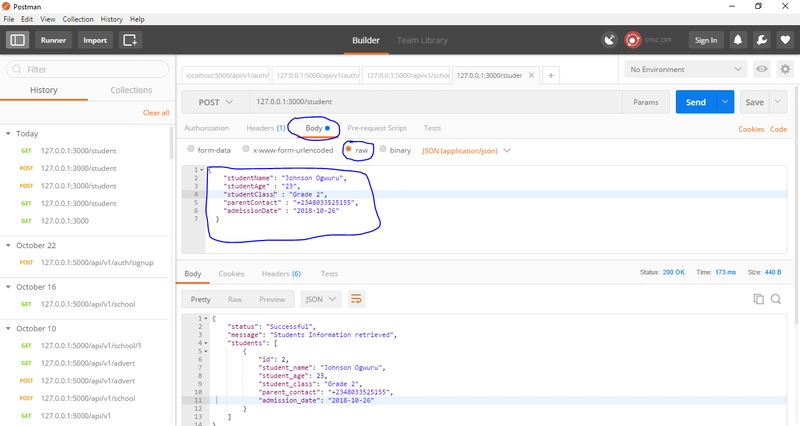Open manage environments gear icon
800x426 pixels.
tap(784, 69)
